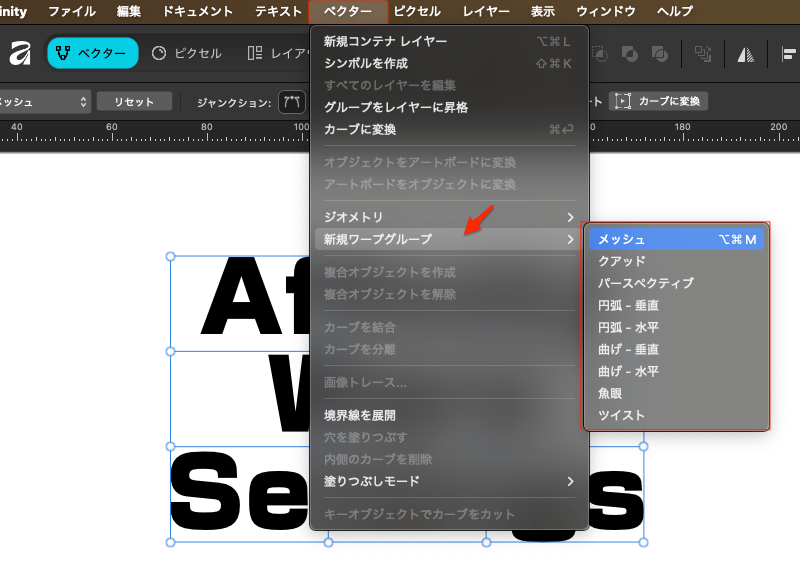Activate the ベクター persona button
800x566 pixels.
point(91,53)
